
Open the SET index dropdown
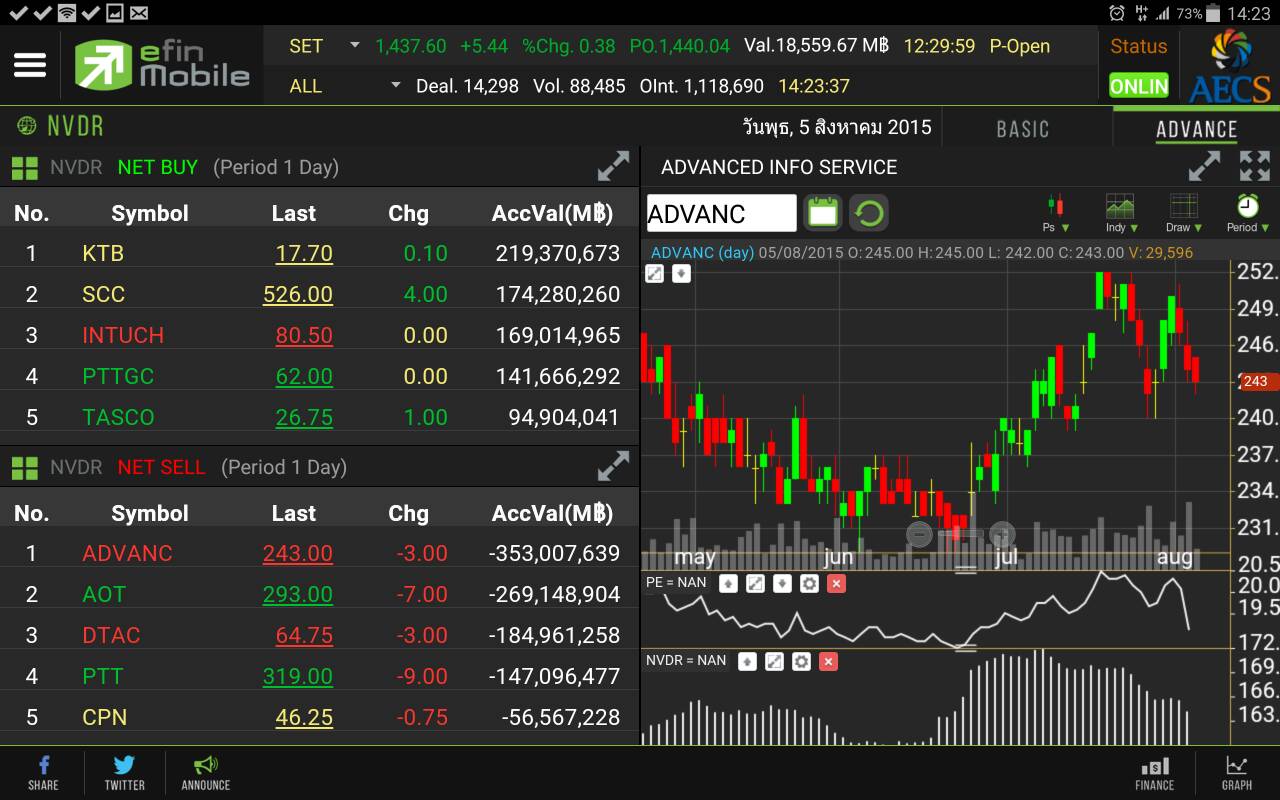(x=324, y=46)
